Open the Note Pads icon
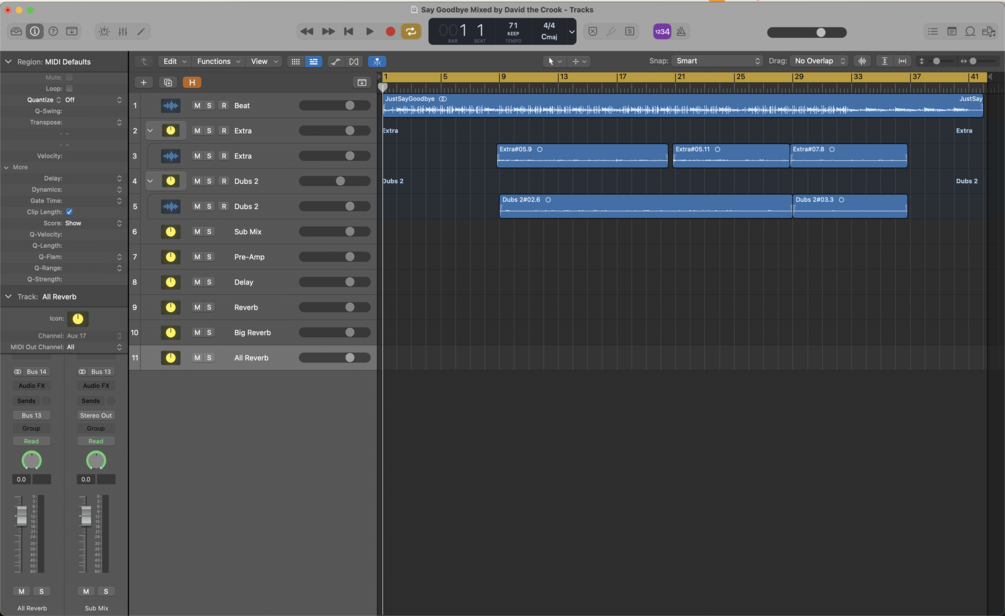Screen dimensions: 1005x616 952,31
